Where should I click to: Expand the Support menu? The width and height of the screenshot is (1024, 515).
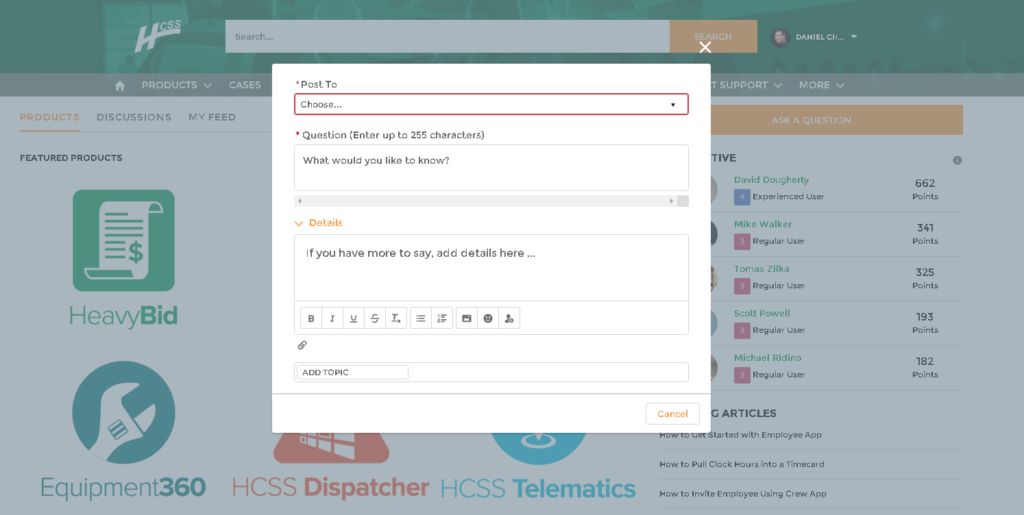pyautogui.click(x=744, y=85)
